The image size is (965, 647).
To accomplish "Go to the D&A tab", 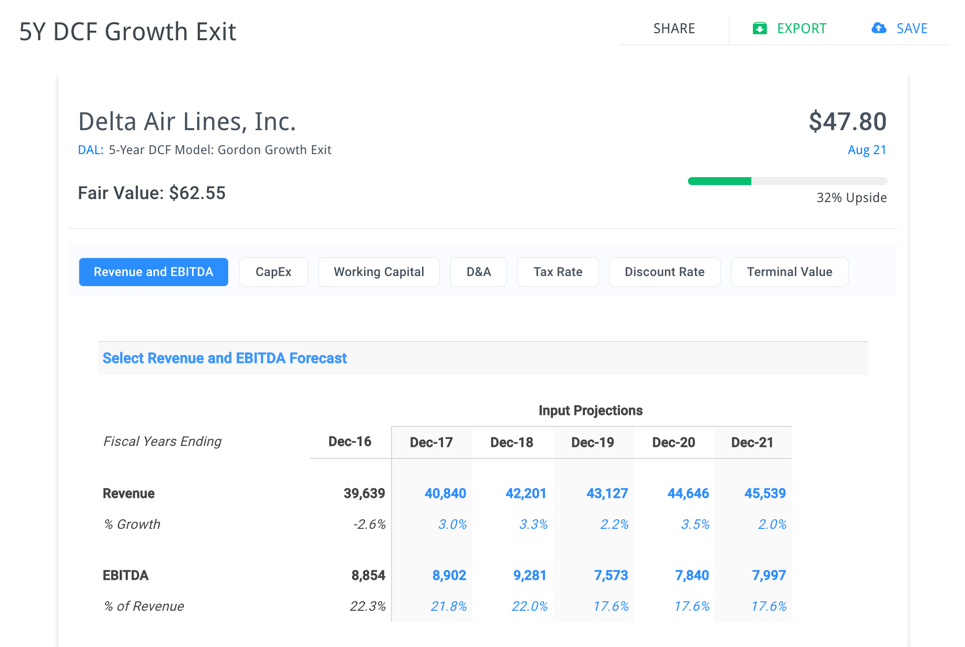I will [478, 272].
